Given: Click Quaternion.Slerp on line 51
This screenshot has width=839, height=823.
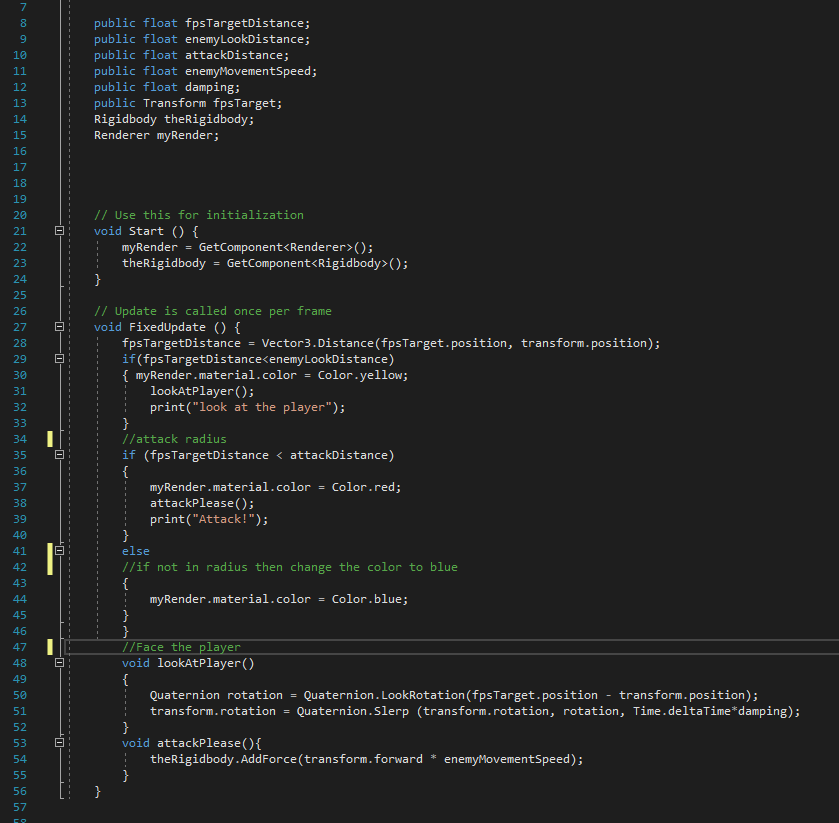Looking at the screenshot, I should [353, 711].
